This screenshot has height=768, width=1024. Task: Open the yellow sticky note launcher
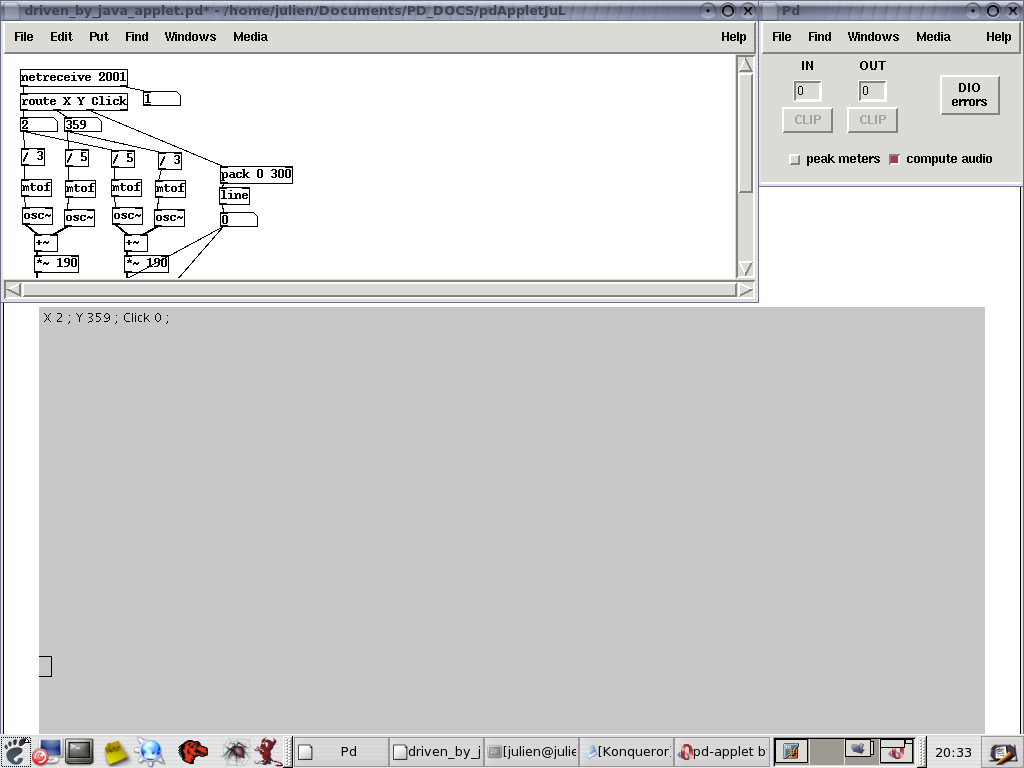pyautogui.click(x=115, y=751)
